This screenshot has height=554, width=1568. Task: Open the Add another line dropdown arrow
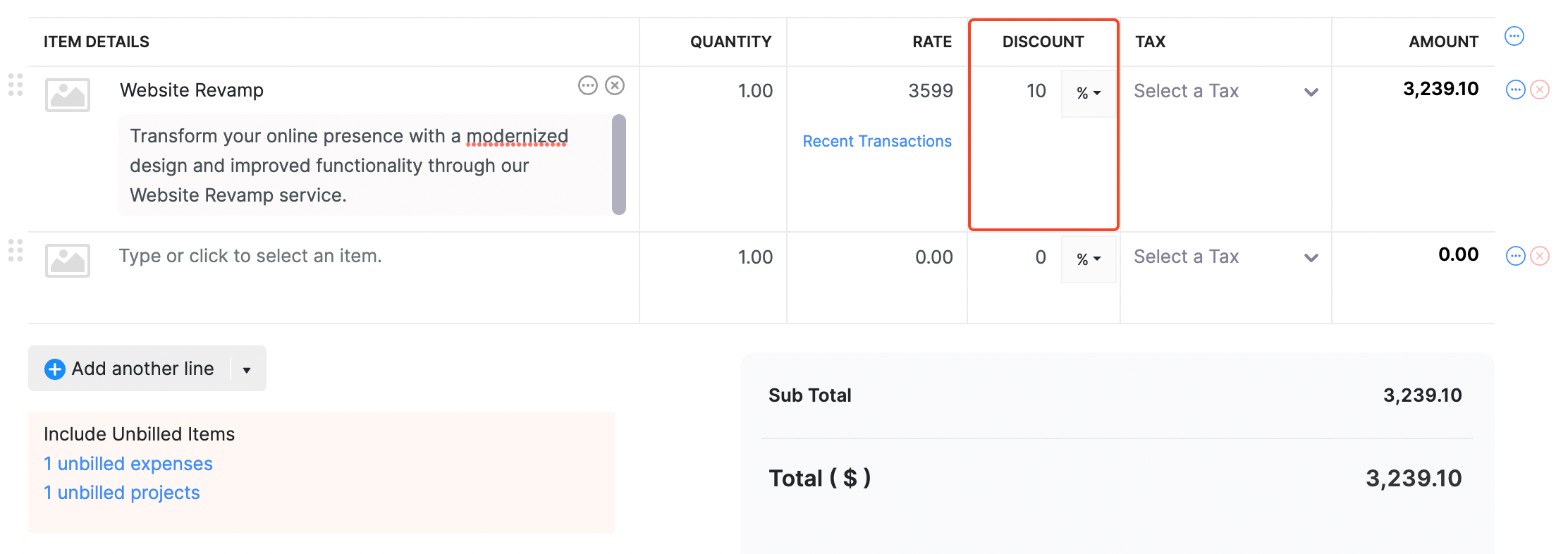point(246,368)
